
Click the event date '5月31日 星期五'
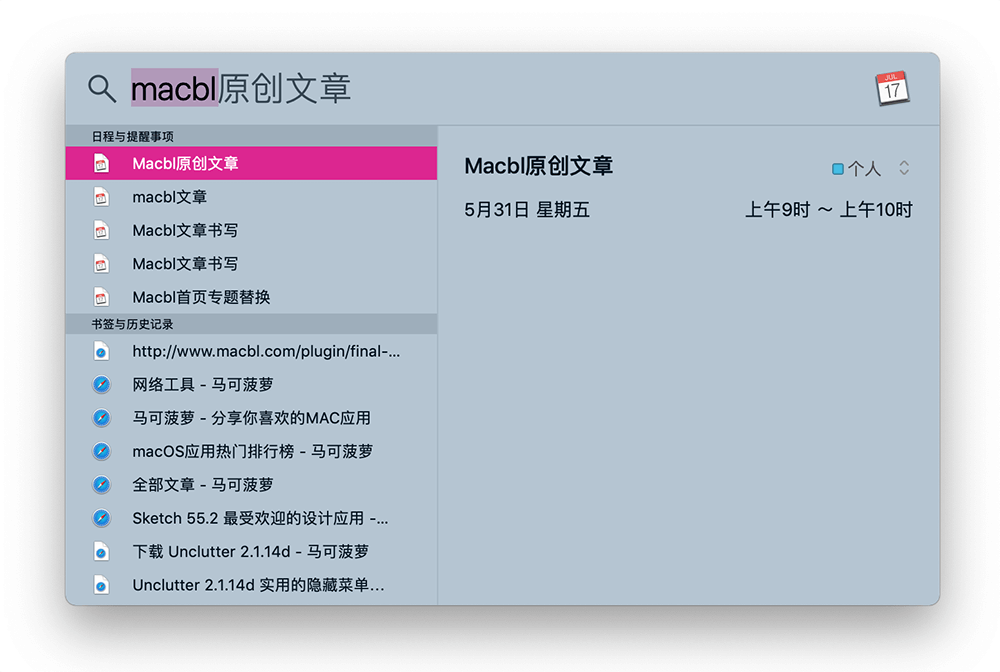pyautogui.click(x=527, y=210)
